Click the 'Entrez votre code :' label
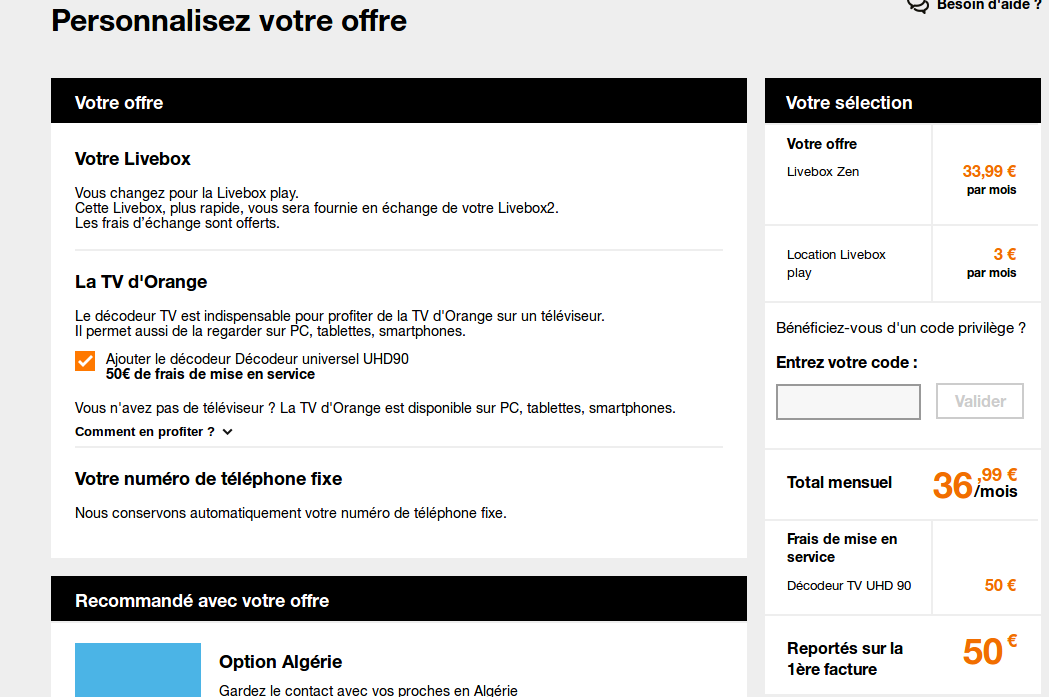The image size is (1049, 697). pyautogui.click(x=847, y=363)
